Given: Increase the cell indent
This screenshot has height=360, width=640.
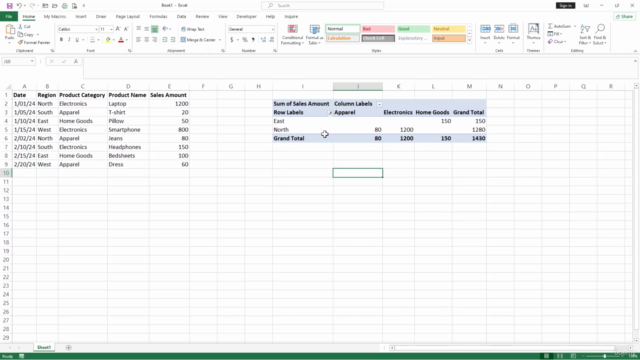Looking at the screenshot, I should (x=173, y=40).
